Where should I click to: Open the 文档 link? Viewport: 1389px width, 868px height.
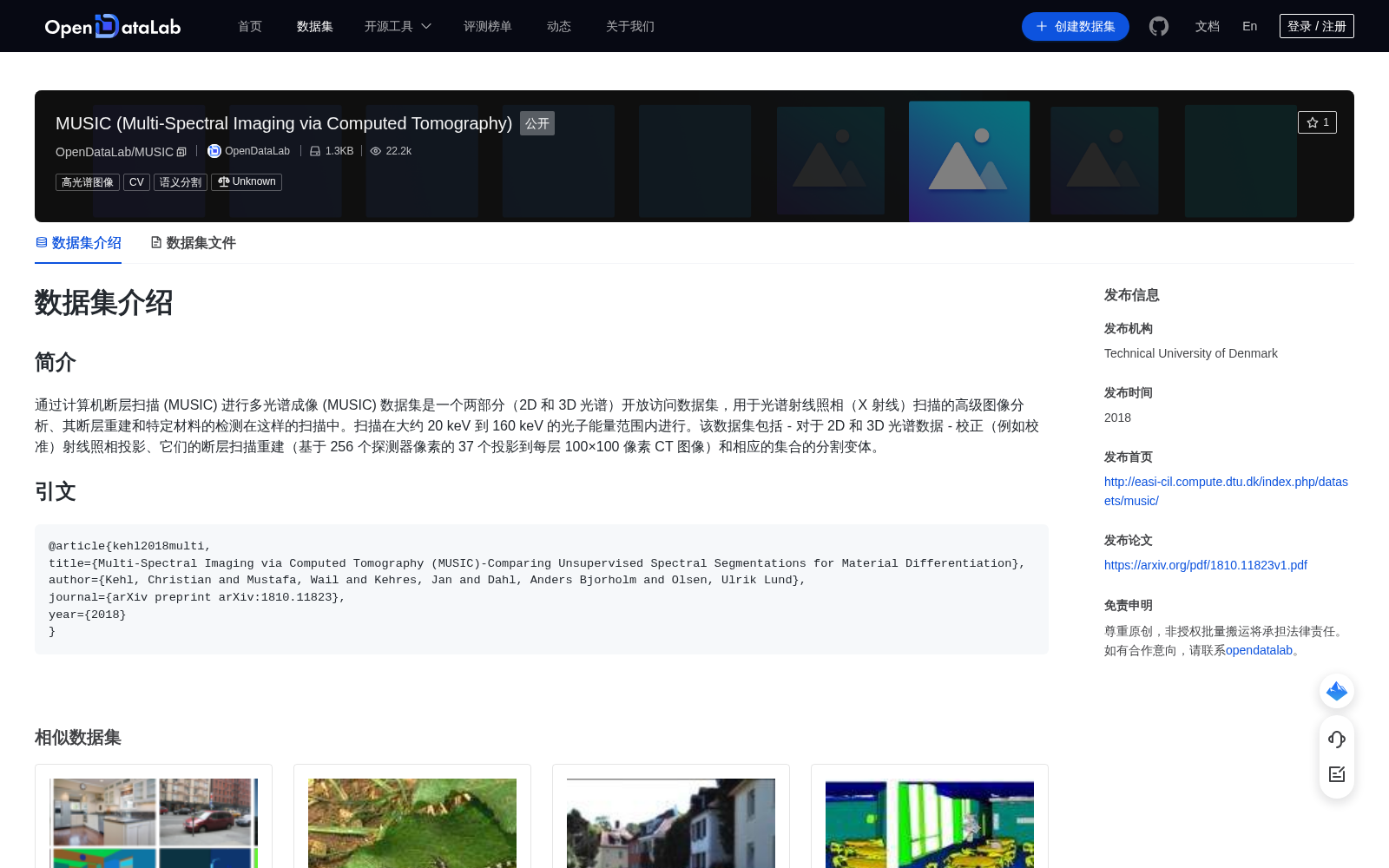pyautogui.click(x=1208, y=26)
